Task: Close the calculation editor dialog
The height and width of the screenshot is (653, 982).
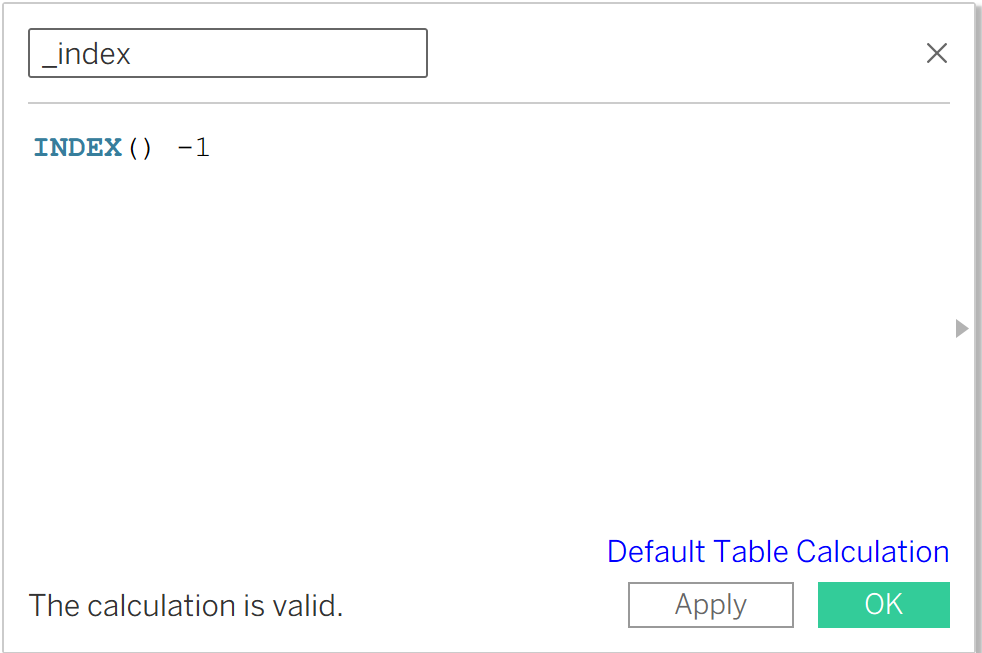Action: [936, 53]
